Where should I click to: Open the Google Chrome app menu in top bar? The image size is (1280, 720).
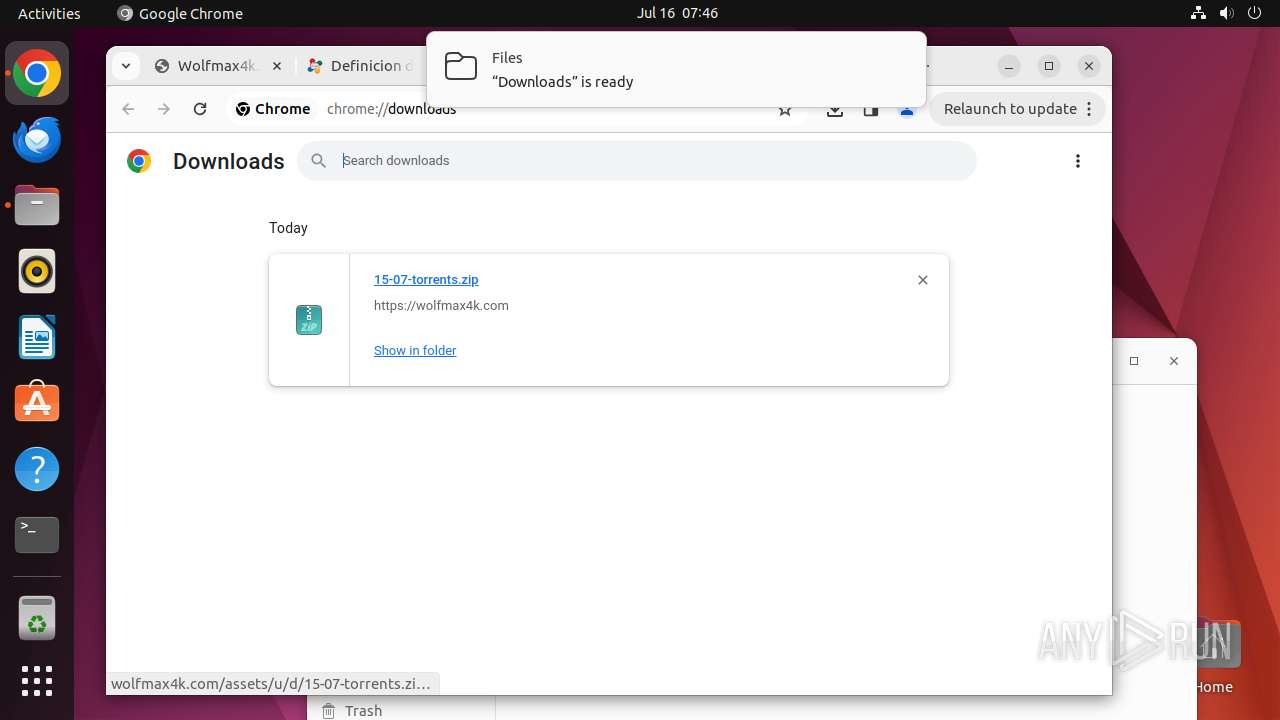coord(180,13)
